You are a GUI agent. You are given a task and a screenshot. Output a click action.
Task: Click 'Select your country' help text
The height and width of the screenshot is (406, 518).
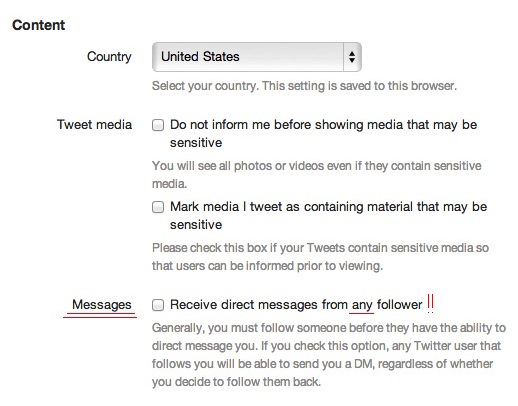pyautogui.click(x=304, y=86)
